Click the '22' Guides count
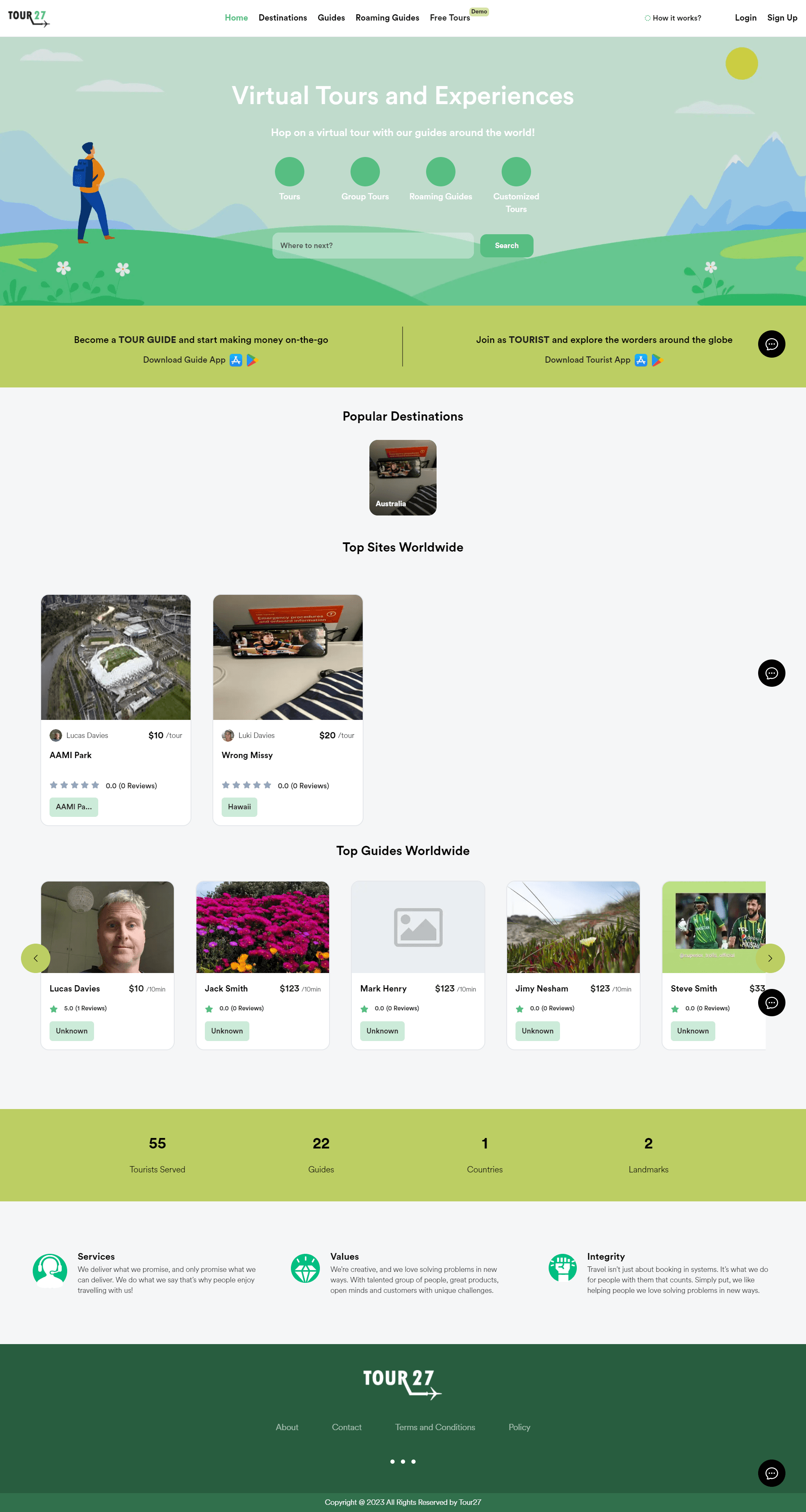The width and height of the screenshot is (806, 1512). pos(321,1143)
